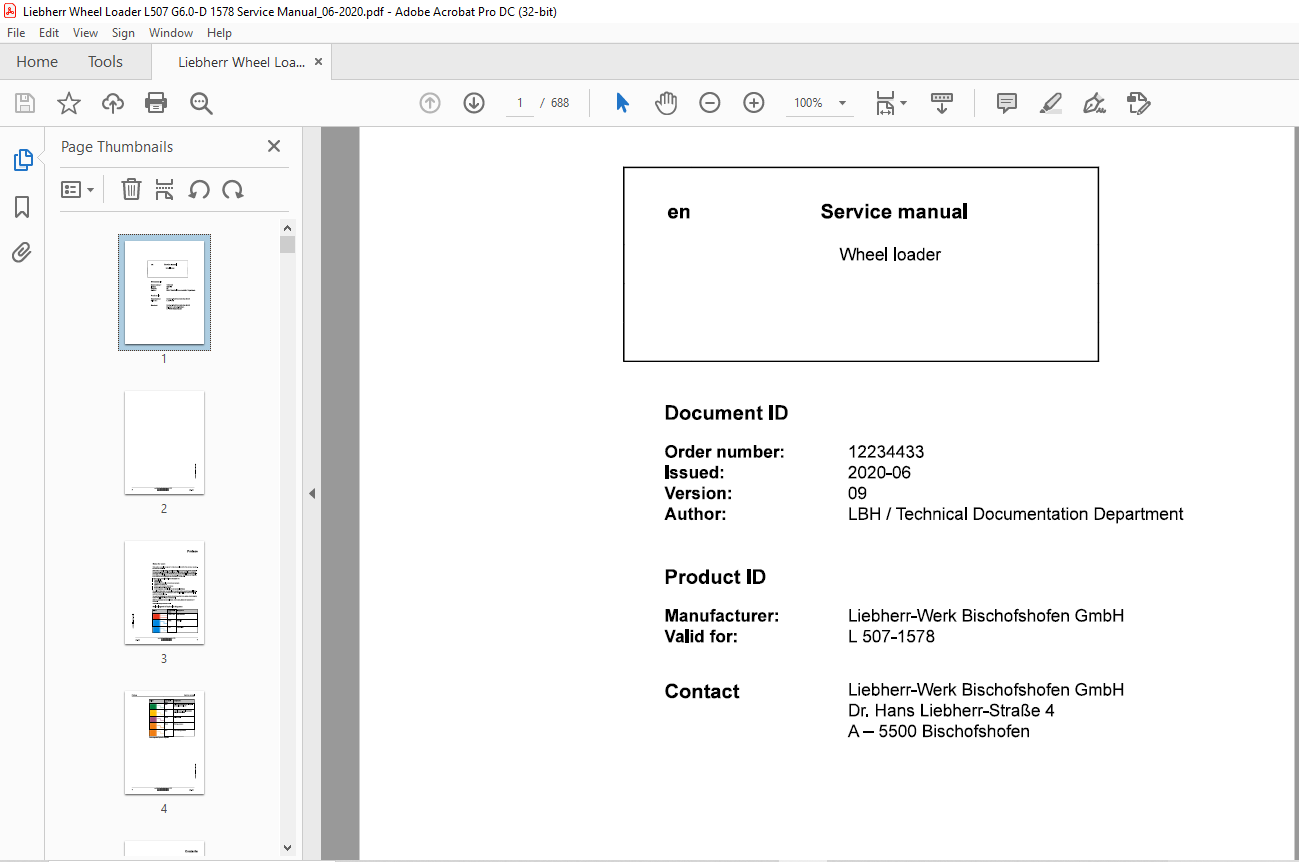
Task: Click the scrolling mode keyboard icon
Action: (x=941, y=103)
